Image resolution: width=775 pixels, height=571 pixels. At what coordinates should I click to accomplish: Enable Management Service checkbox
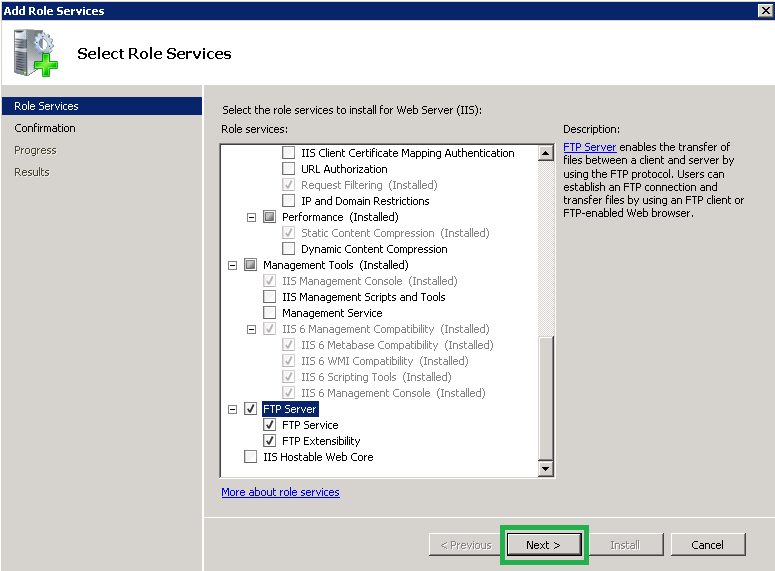click(x=269, y=312)
